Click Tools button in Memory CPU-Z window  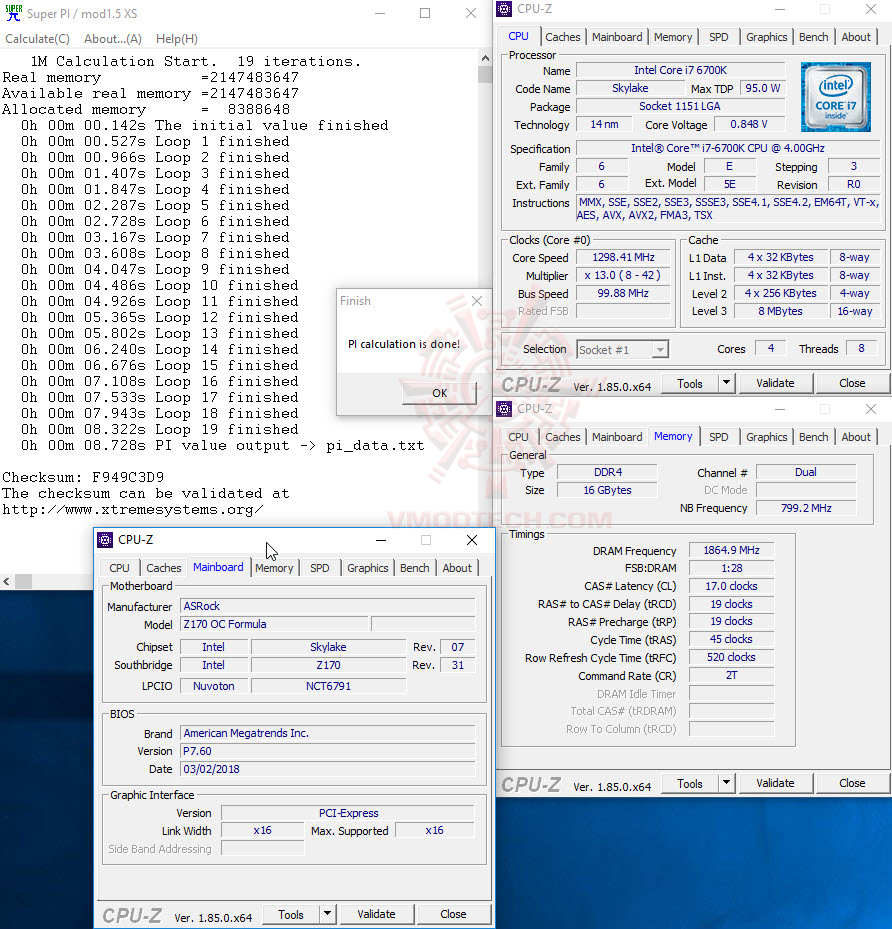click(x=689, y=784)
